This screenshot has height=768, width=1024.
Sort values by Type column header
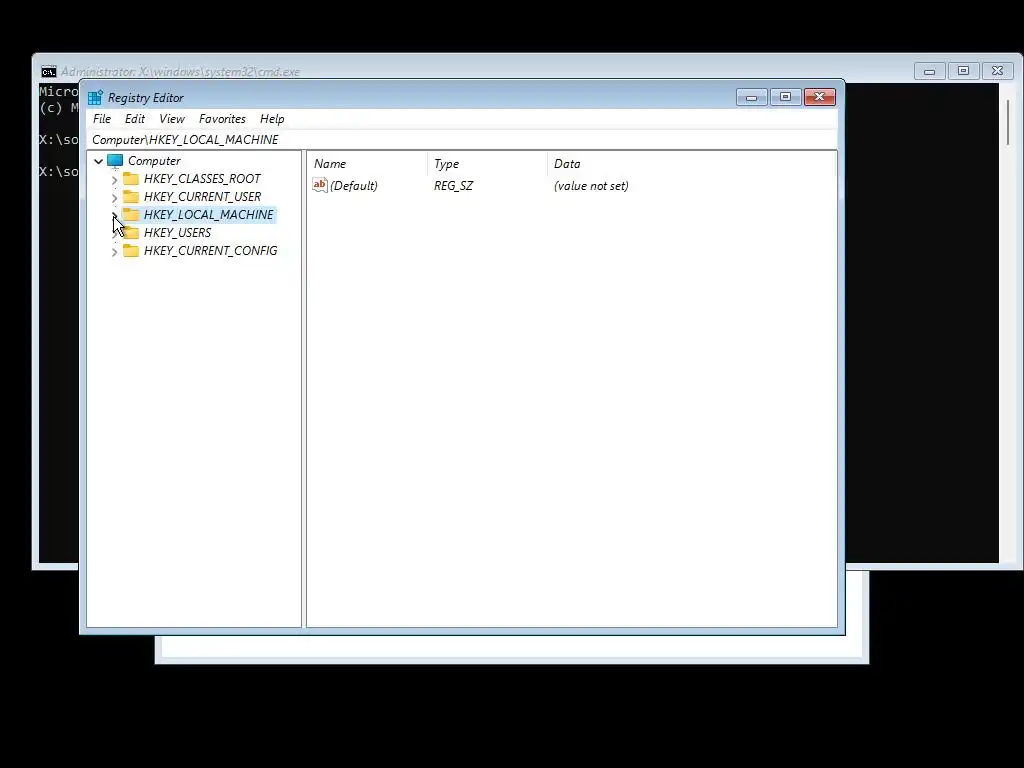(487, 164)
